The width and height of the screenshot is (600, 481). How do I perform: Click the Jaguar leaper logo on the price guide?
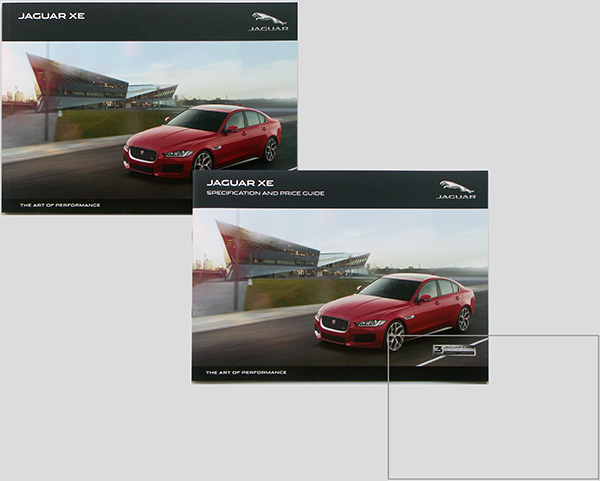point(456,190)
